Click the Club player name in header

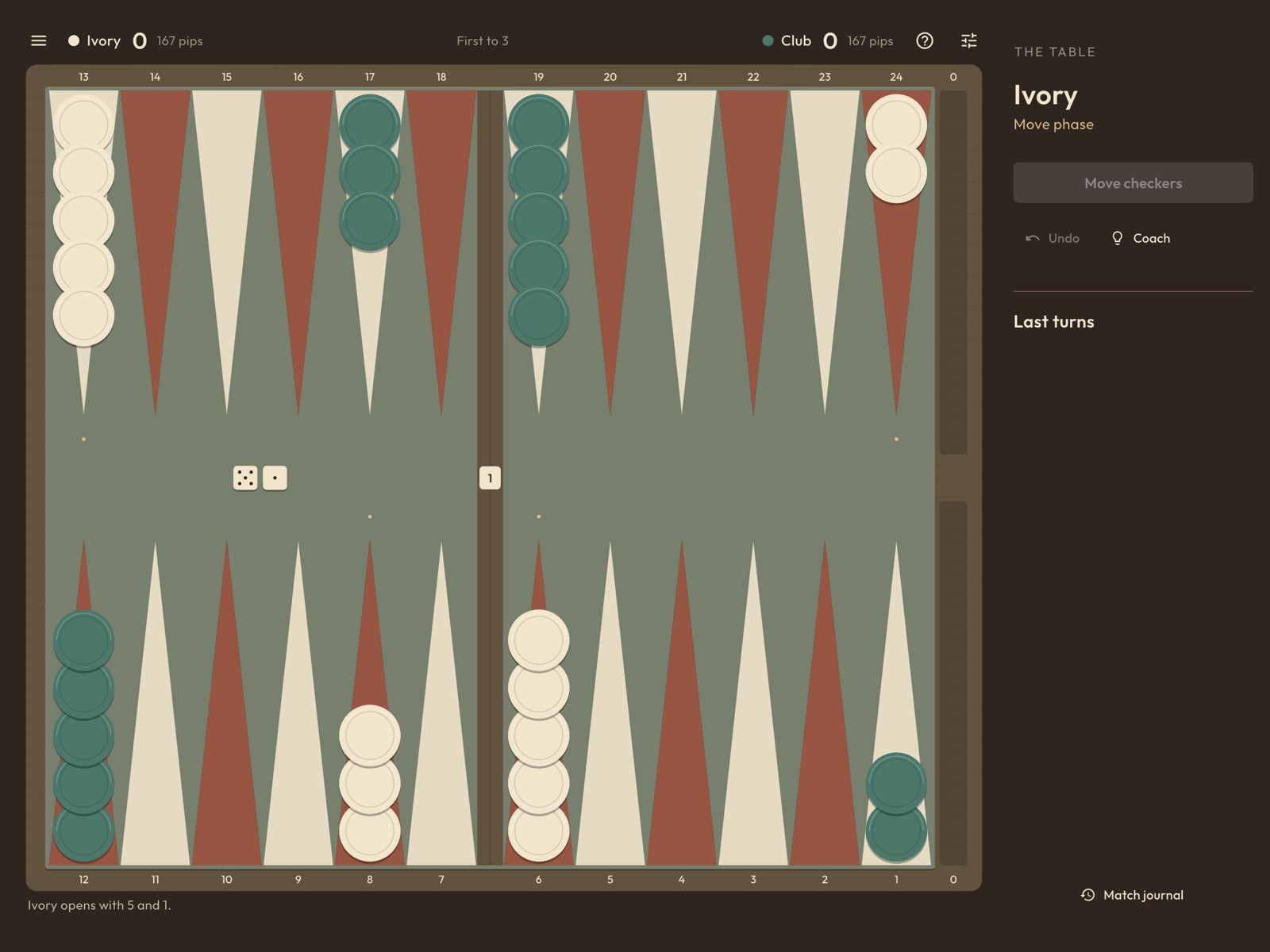[796, 40]
